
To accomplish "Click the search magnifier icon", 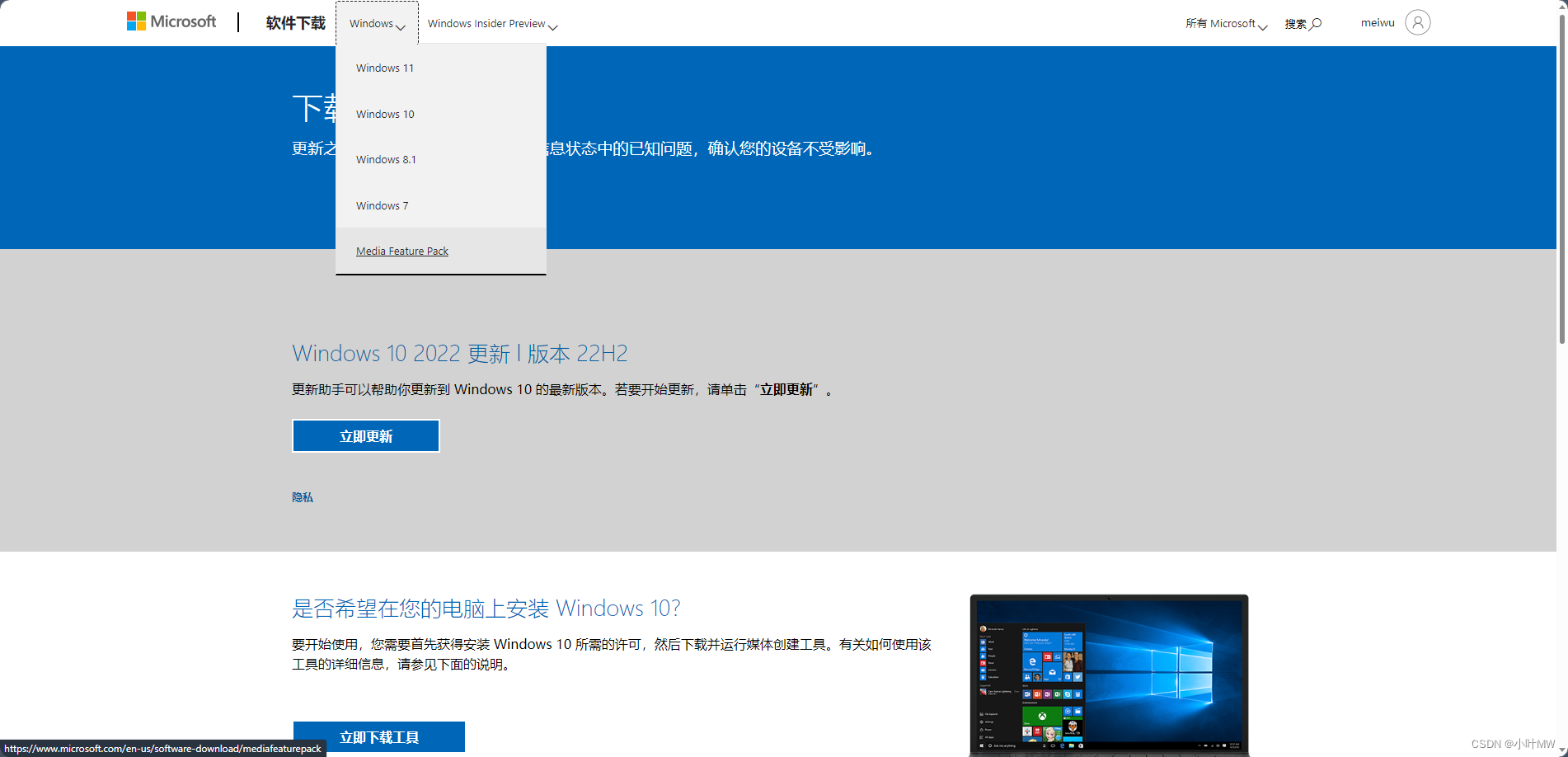I will click(x=1316, y=24).
